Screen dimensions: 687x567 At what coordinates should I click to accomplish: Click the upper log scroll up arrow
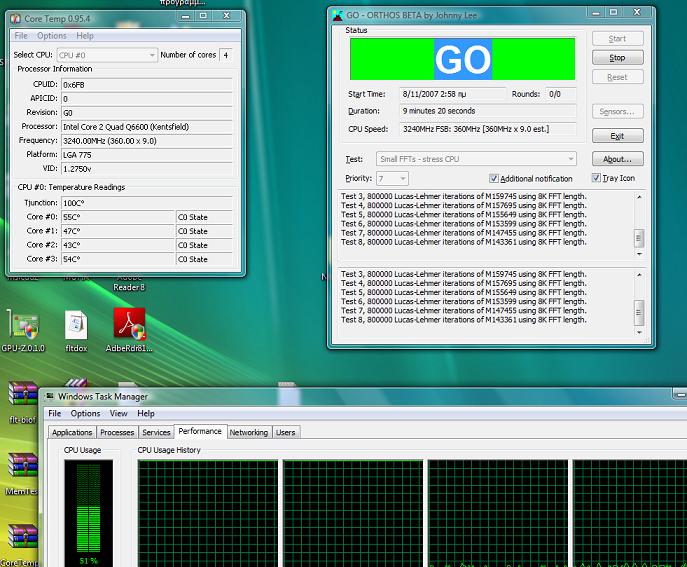click(639, 197)
